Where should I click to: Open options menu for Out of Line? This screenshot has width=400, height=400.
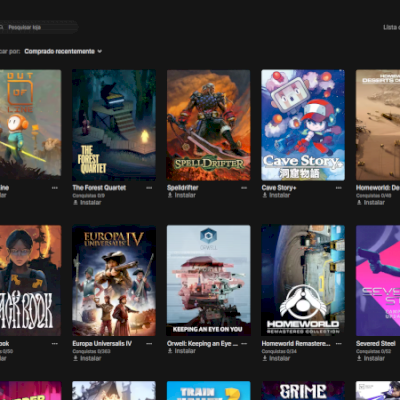[55, 188]
